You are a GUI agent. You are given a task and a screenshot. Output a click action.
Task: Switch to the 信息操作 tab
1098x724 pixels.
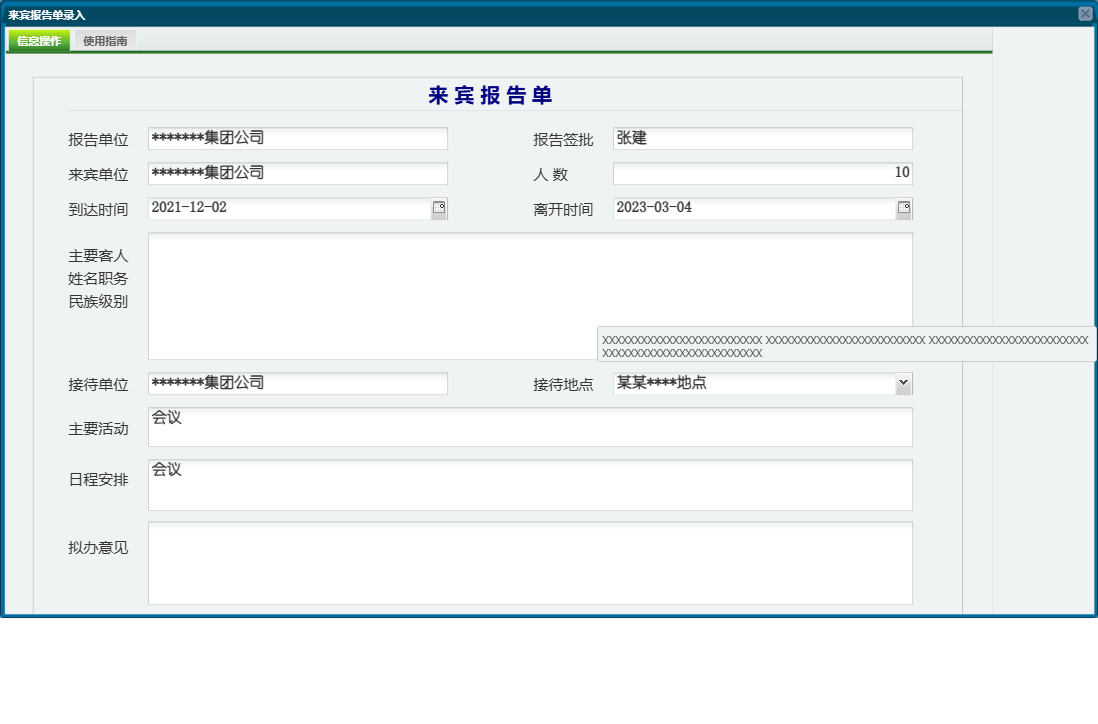click(x=39, y=41)
